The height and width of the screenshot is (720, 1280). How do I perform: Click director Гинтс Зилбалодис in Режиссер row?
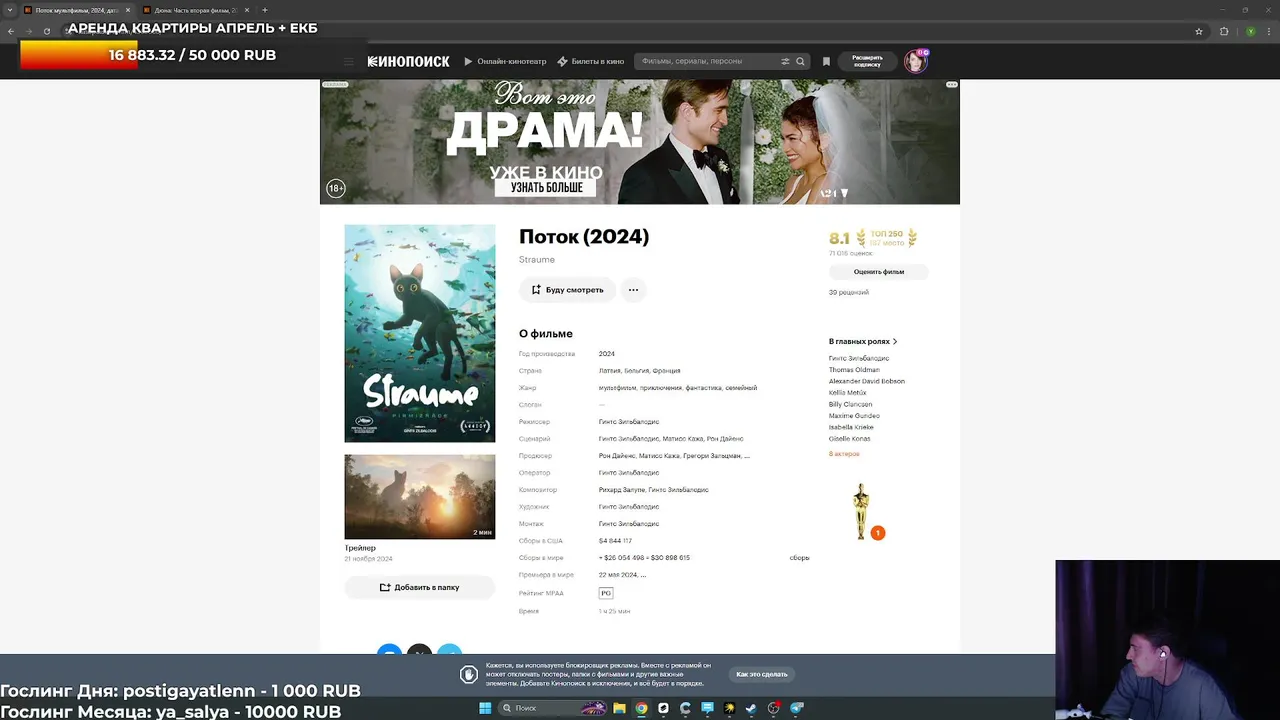(629, 422)
